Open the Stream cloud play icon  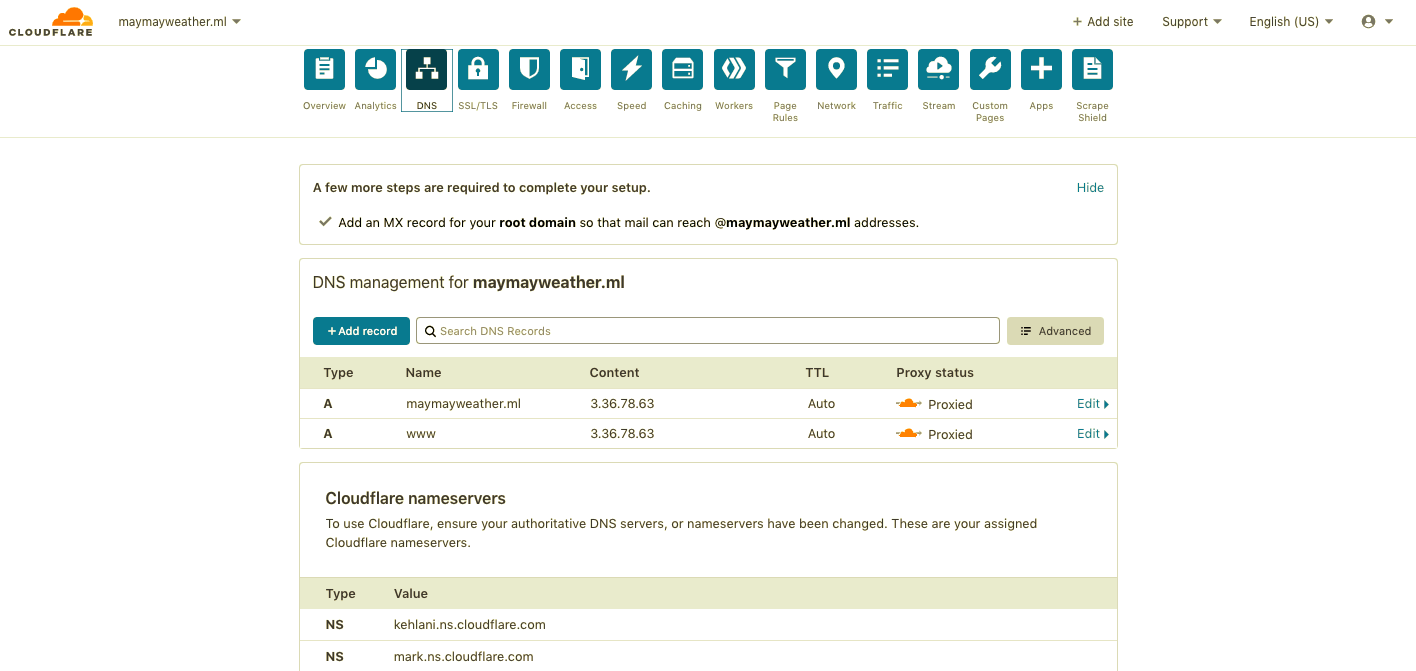[938, 69]
